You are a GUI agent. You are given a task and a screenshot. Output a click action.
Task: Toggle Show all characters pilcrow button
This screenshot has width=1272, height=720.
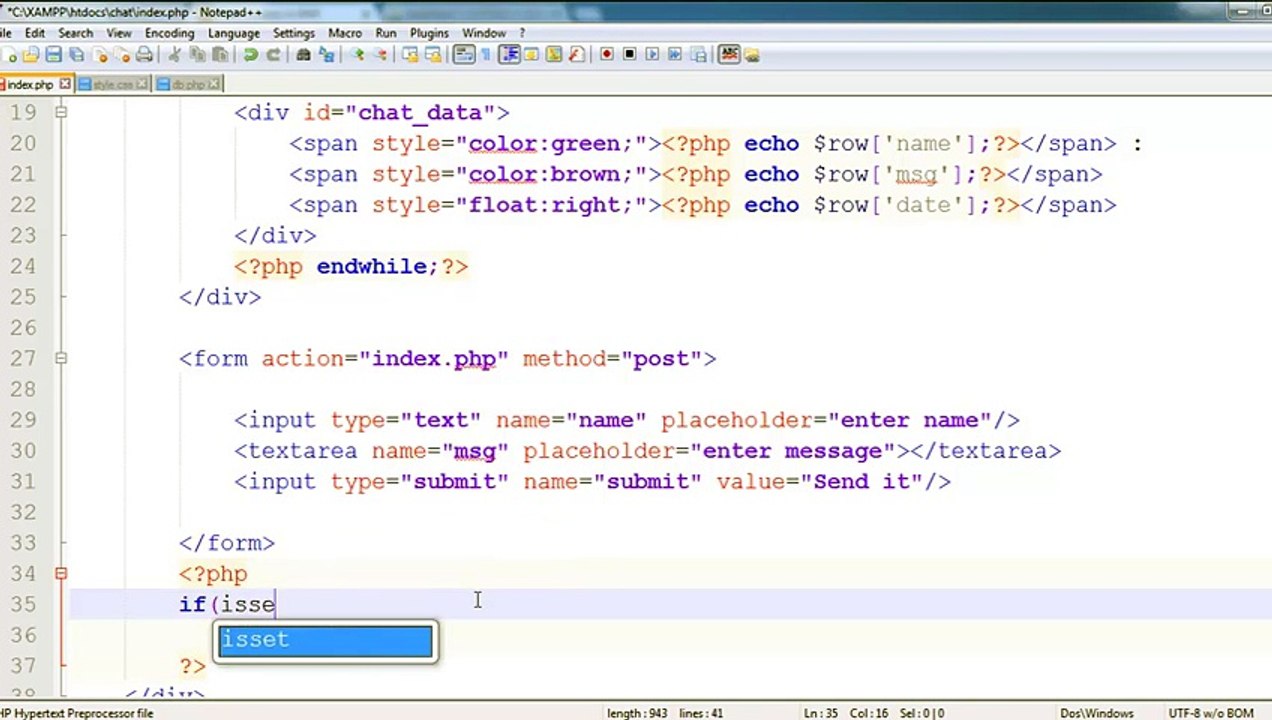click(x=486, y=55)
